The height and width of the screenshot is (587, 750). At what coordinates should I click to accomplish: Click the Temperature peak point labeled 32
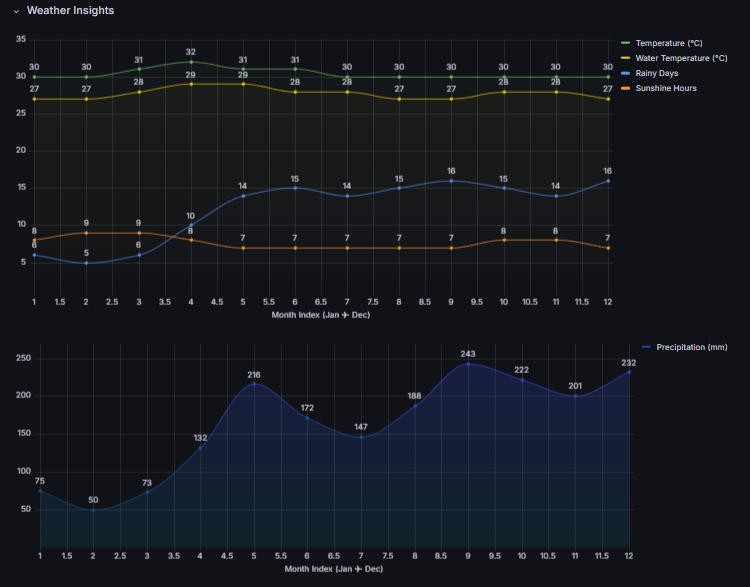[190, 62]
